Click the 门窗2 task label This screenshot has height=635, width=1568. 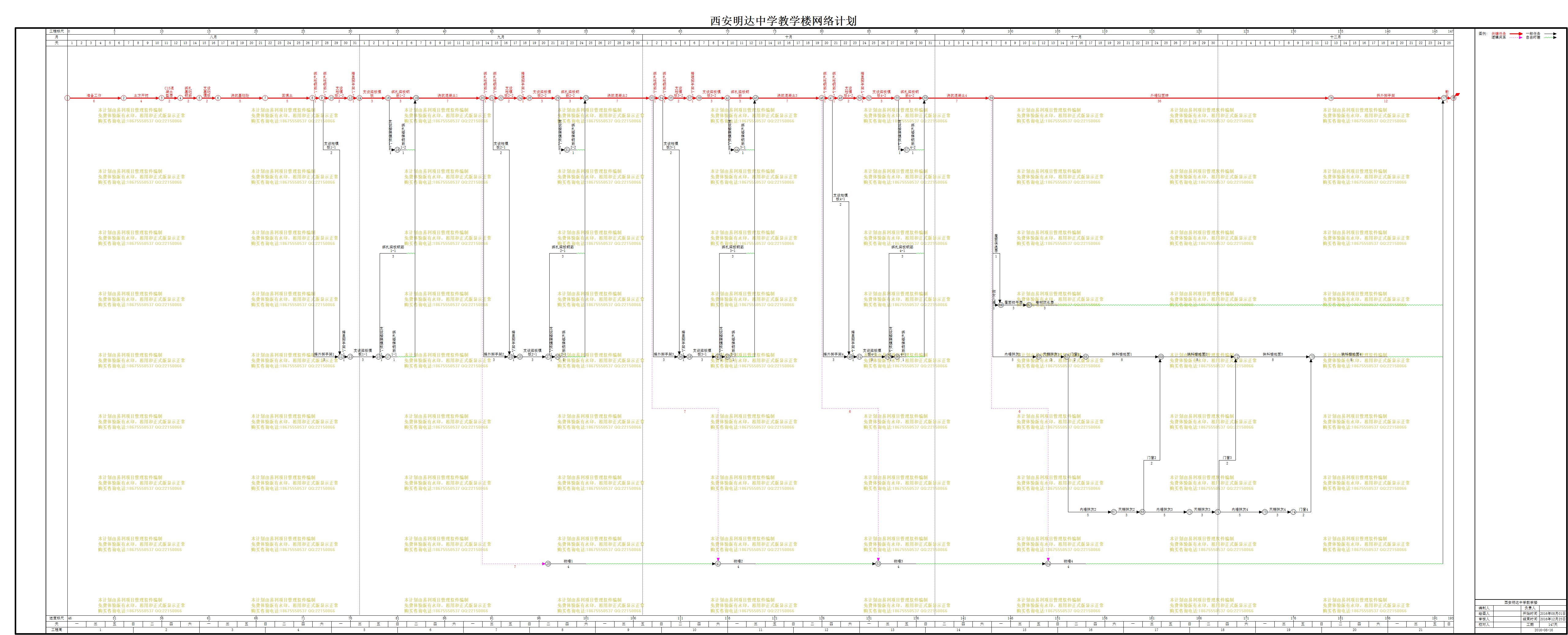[x=1152, y=458]
